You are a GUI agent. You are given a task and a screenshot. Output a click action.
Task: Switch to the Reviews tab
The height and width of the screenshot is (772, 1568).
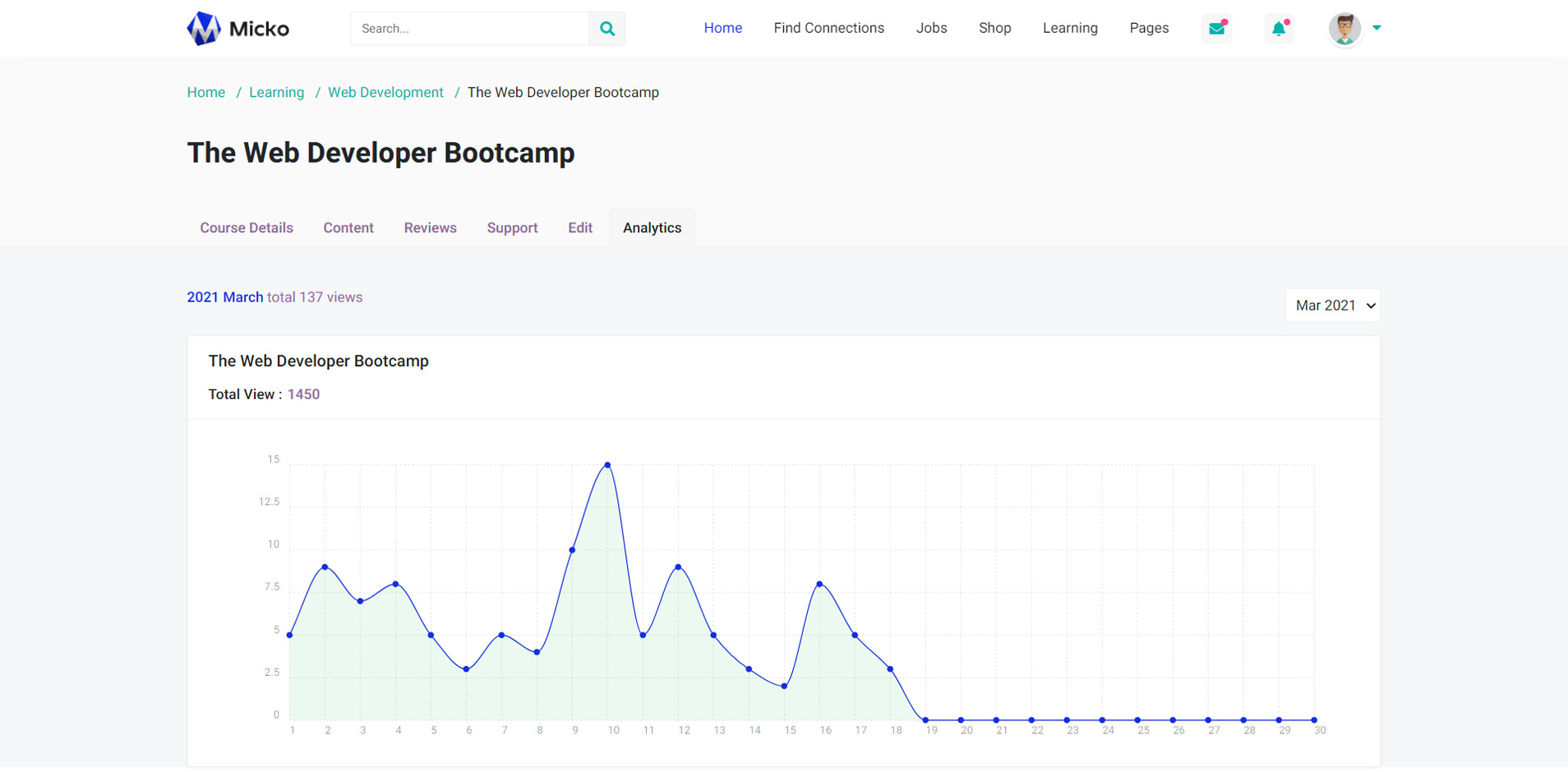click(430, 228)
